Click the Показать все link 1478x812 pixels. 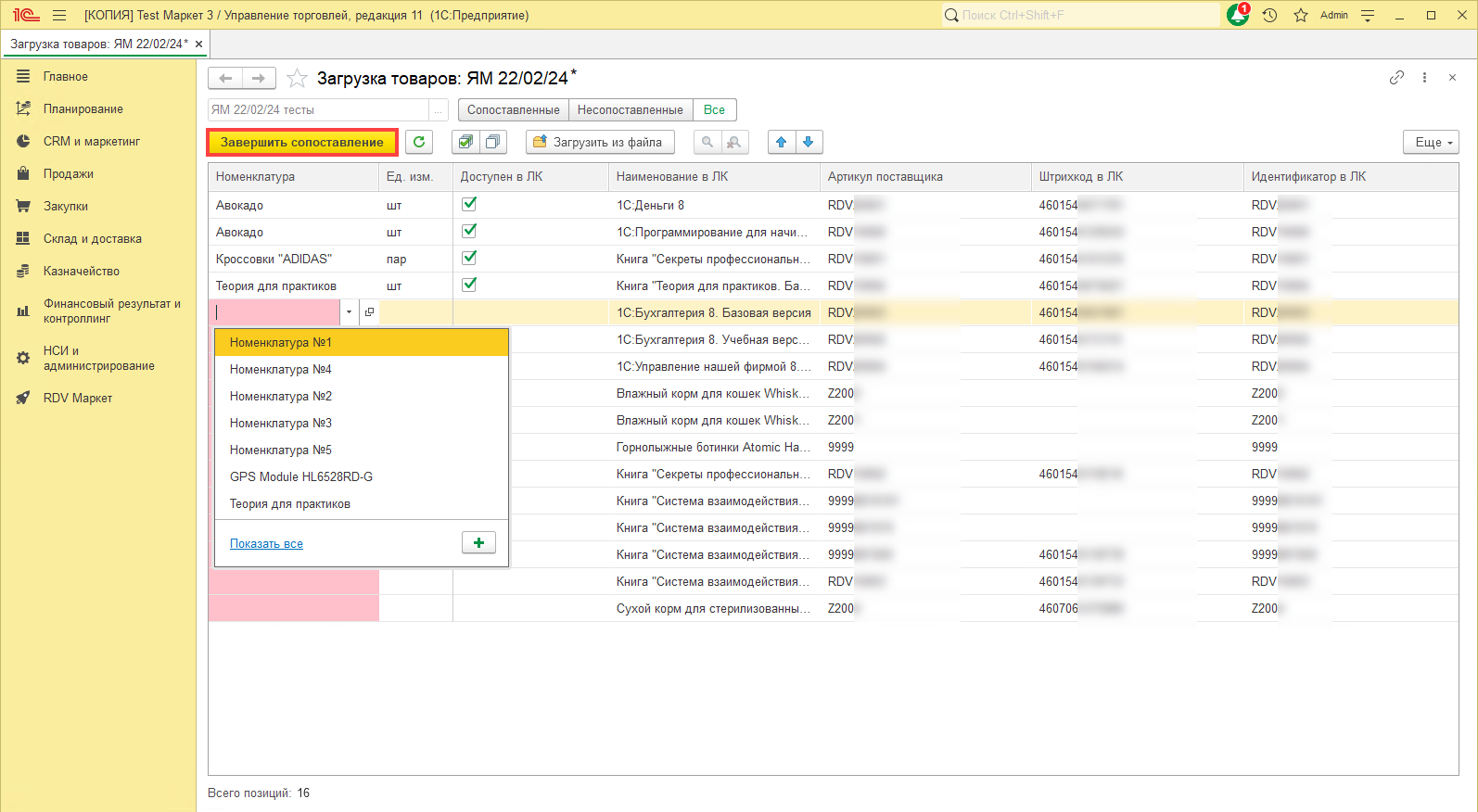pyautogui.click(x=266, y=544)
